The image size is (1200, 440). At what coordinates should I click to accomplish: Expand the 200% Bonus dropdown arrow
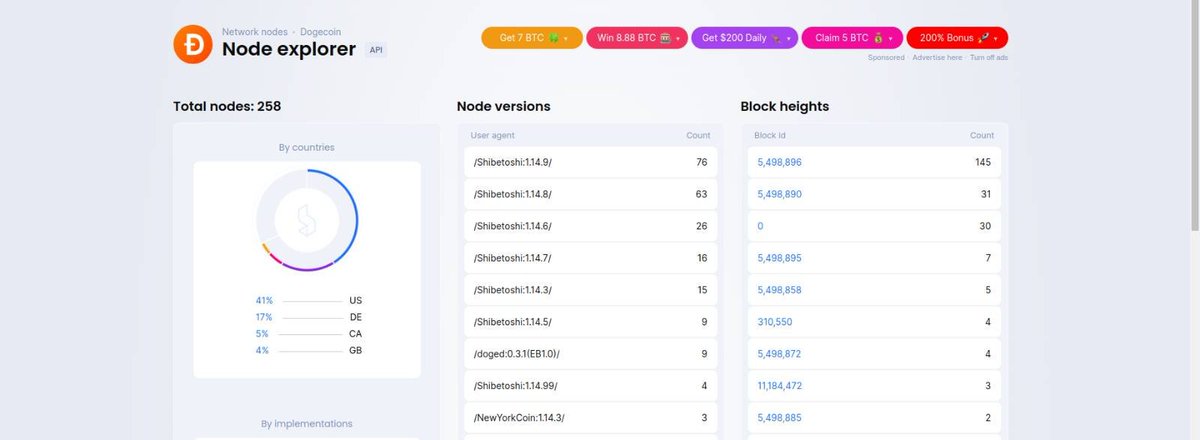tap(995, 39)
